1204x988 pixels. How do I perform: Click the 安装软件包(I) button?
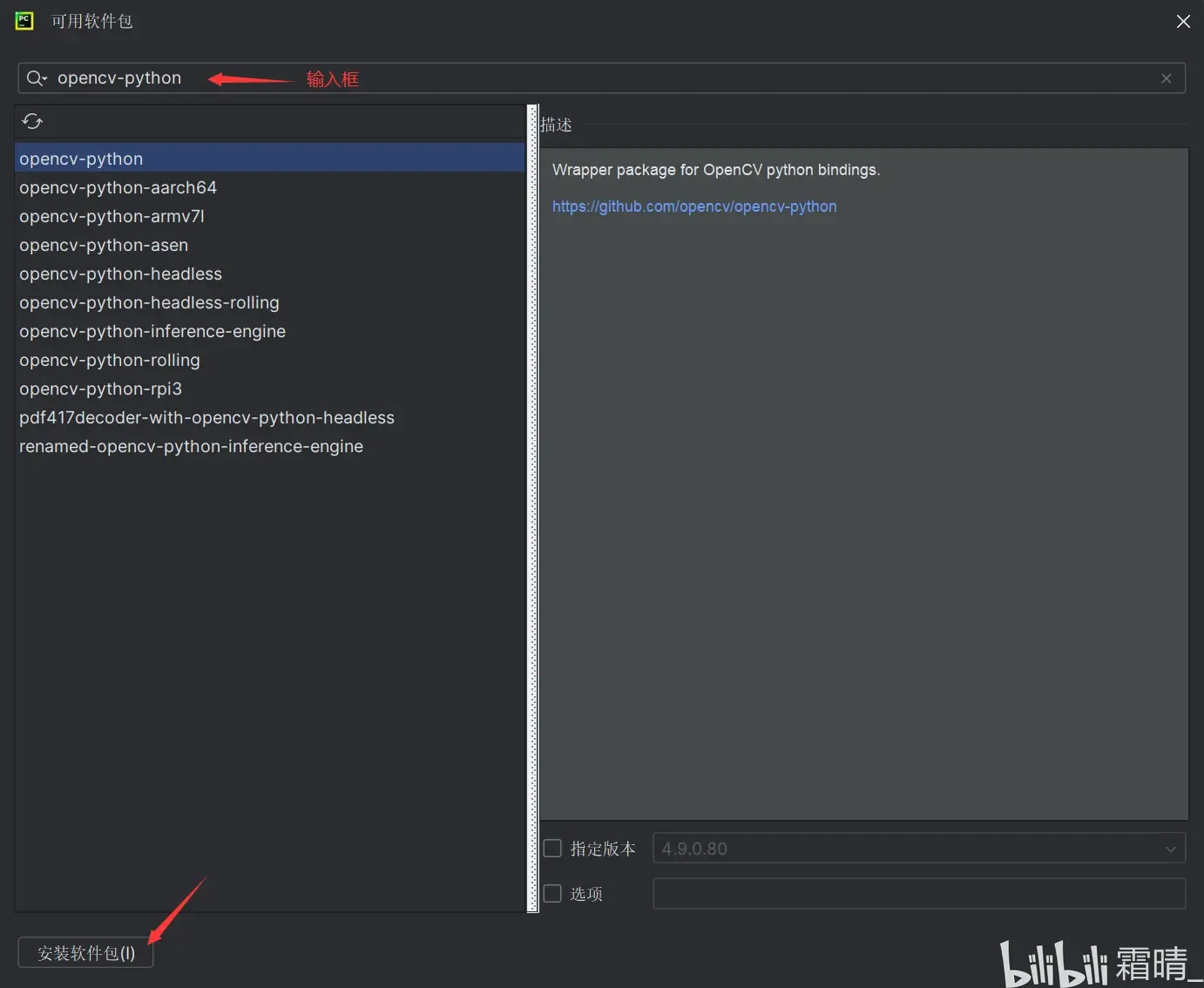pos(86,953)
